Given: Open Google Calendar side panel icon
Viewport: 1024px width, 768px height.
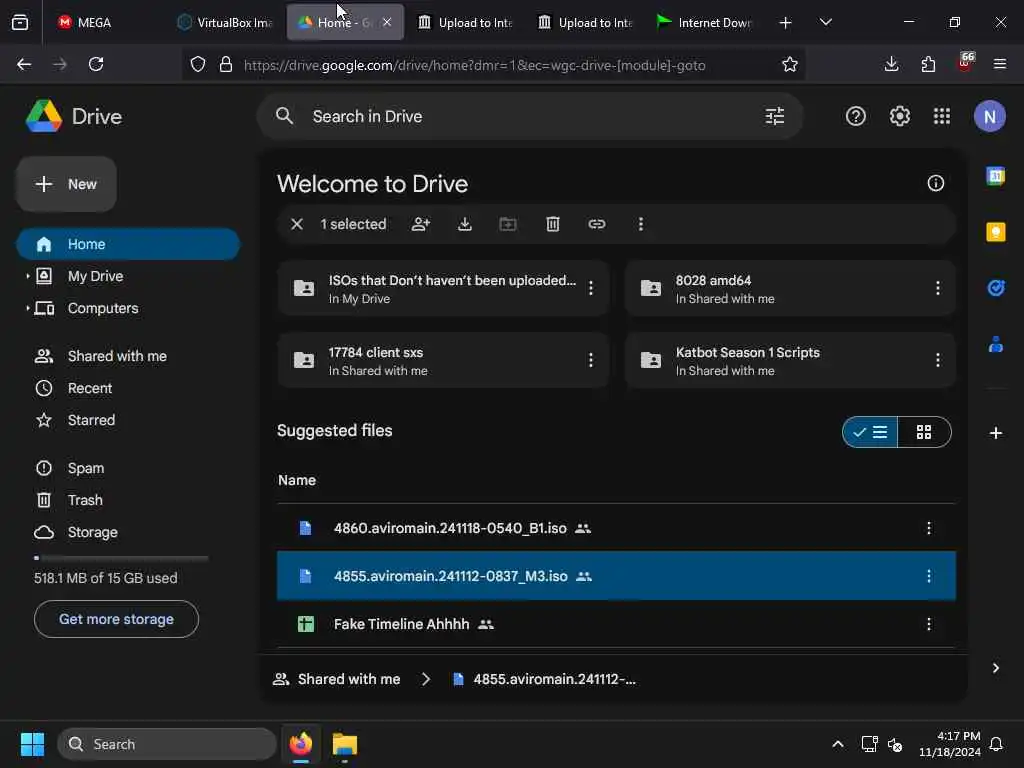Looking at the screenshot, I should pyautogui.click(x=995, y=176).
